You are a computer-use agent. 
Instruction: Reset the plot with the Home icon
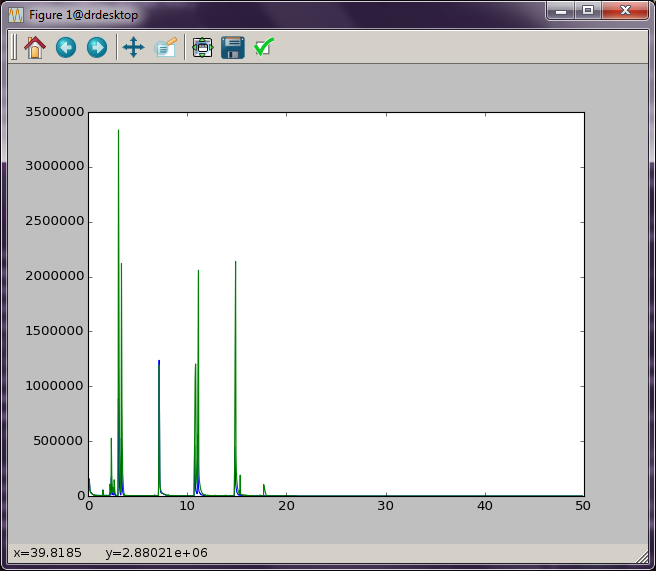click(x=35, y=47)
